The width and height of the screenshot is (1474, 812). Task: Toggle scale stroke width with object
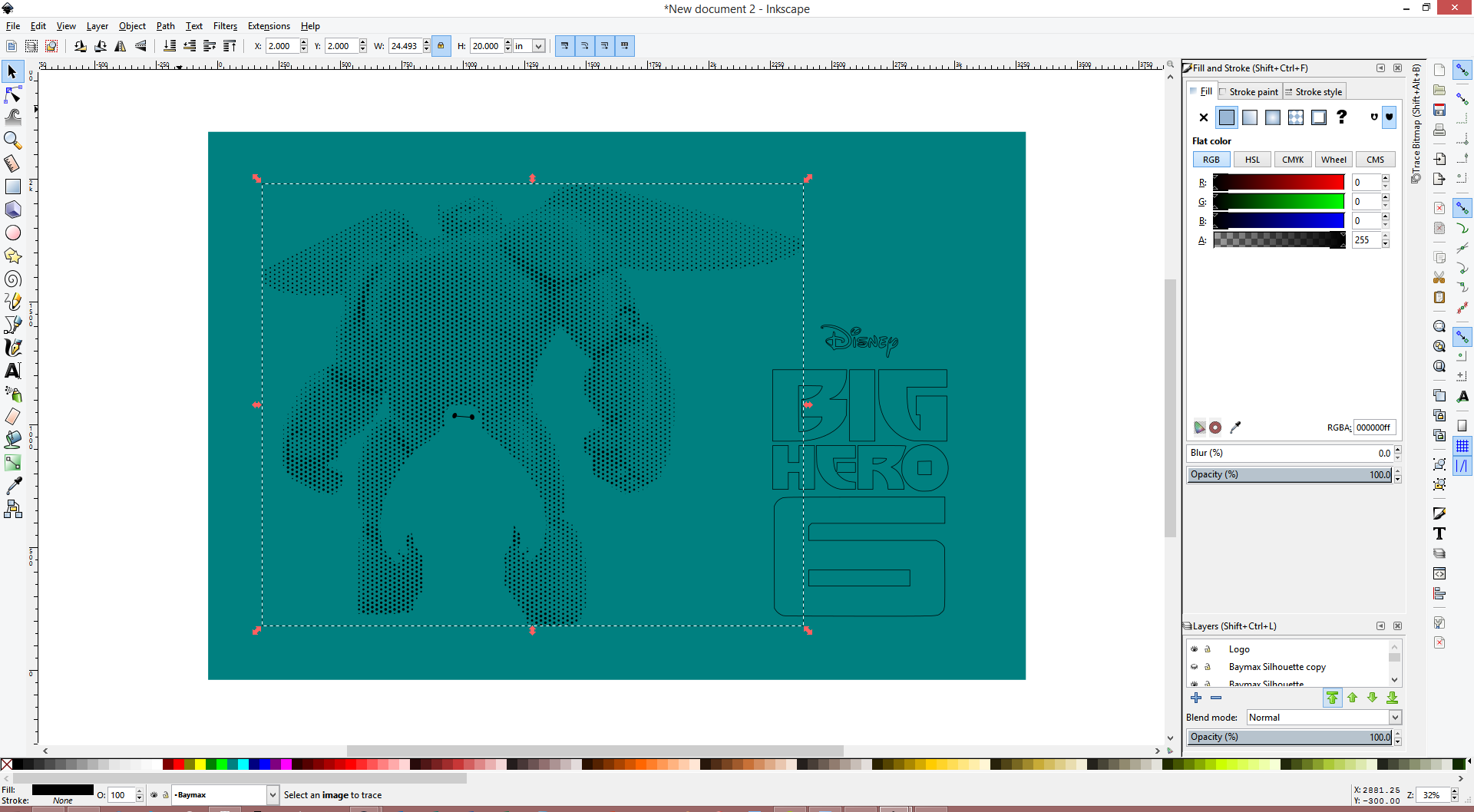pyautogui.click(x=564, y=46)
